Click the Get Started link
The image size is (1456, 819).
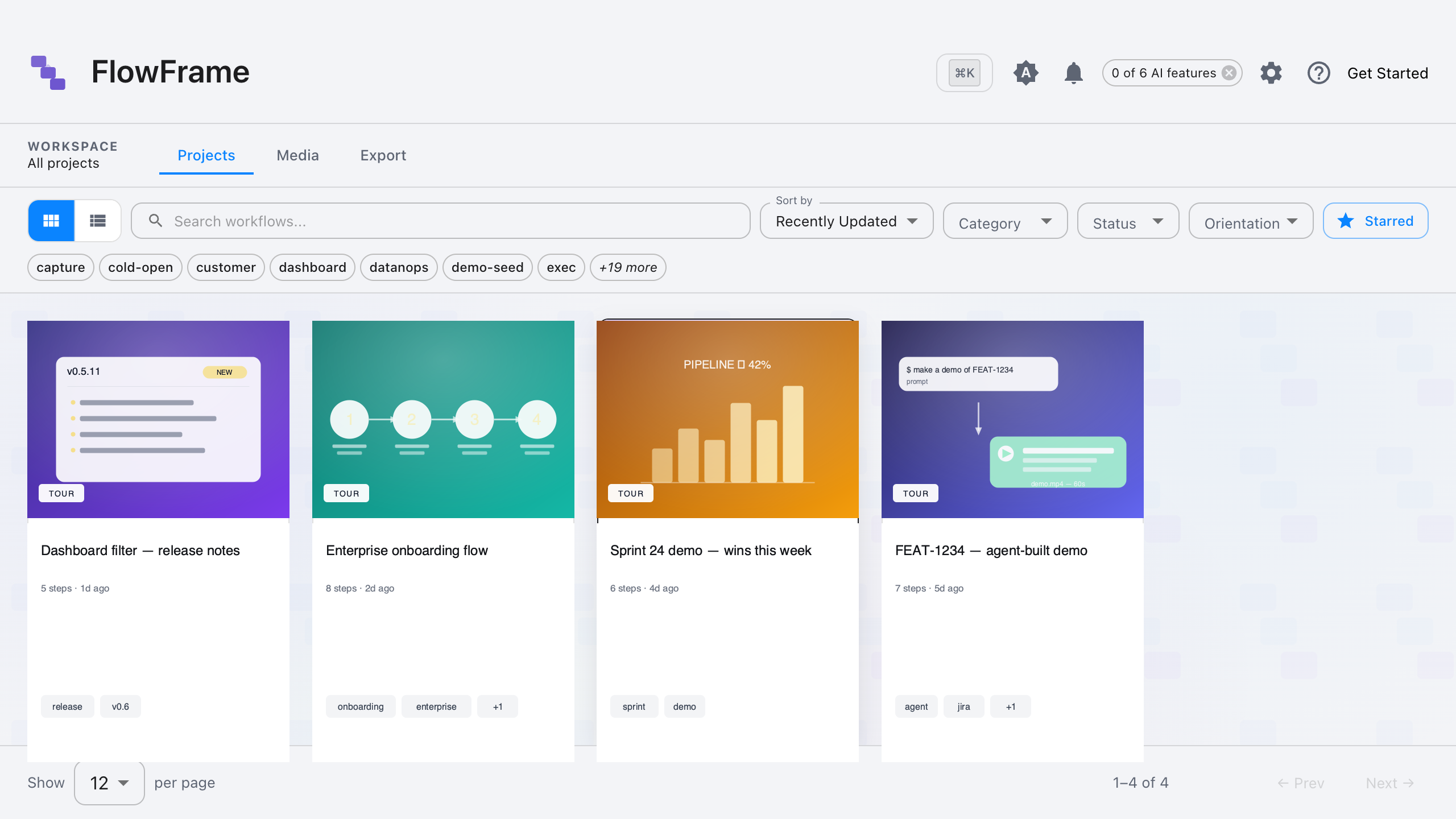[x=1388, y=73]
